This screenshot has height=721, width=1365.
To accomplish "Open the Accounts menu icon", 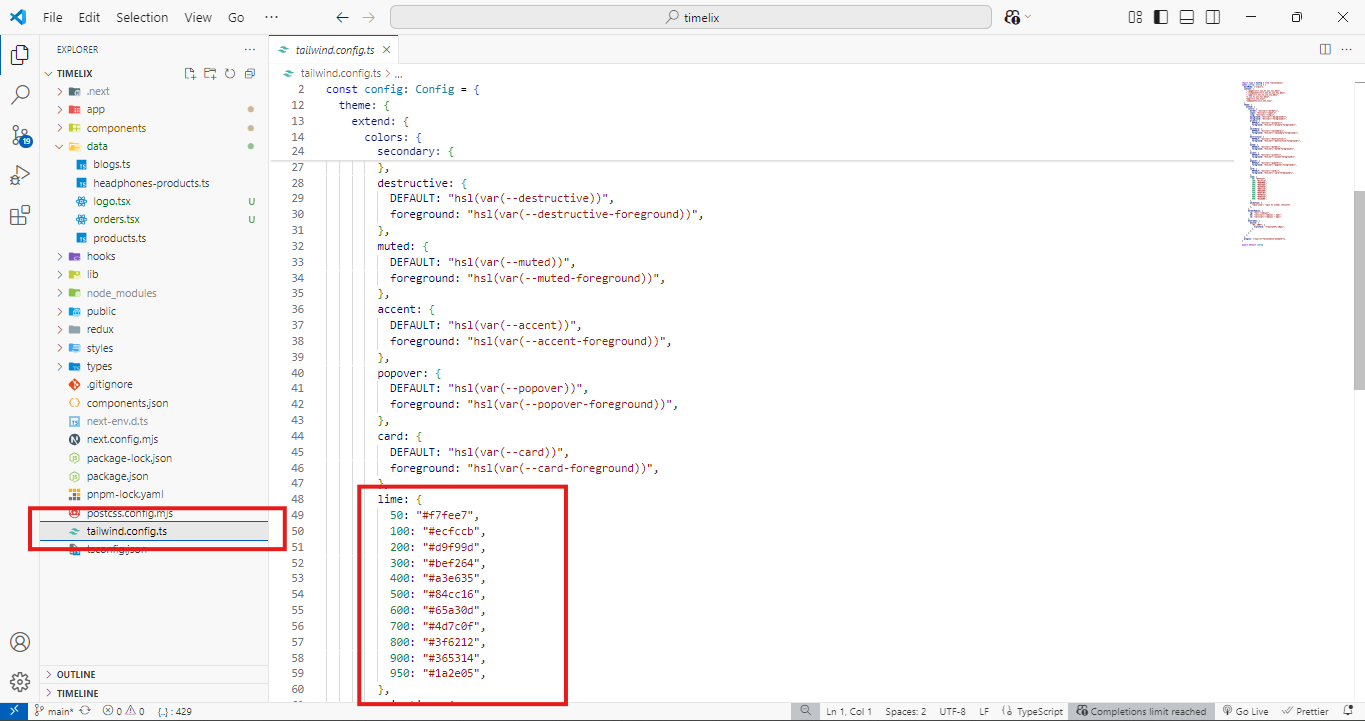I will 19,642.
